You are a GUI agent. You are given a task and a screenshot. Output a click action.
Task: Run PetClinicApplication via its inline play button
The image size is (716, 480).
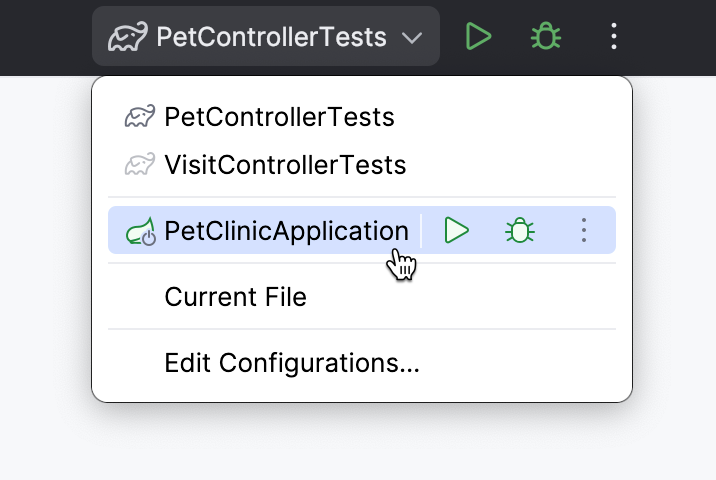click(457, 231)
